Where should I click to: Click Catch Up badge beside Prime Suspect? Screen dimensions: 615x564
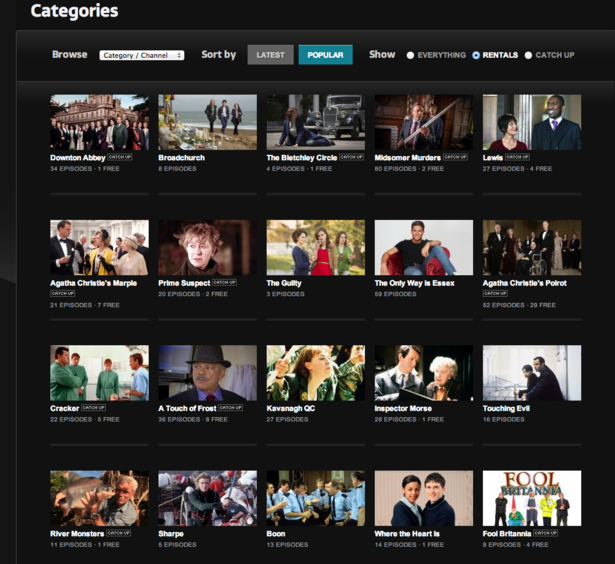pyautogui.click(x=224, y=282)
